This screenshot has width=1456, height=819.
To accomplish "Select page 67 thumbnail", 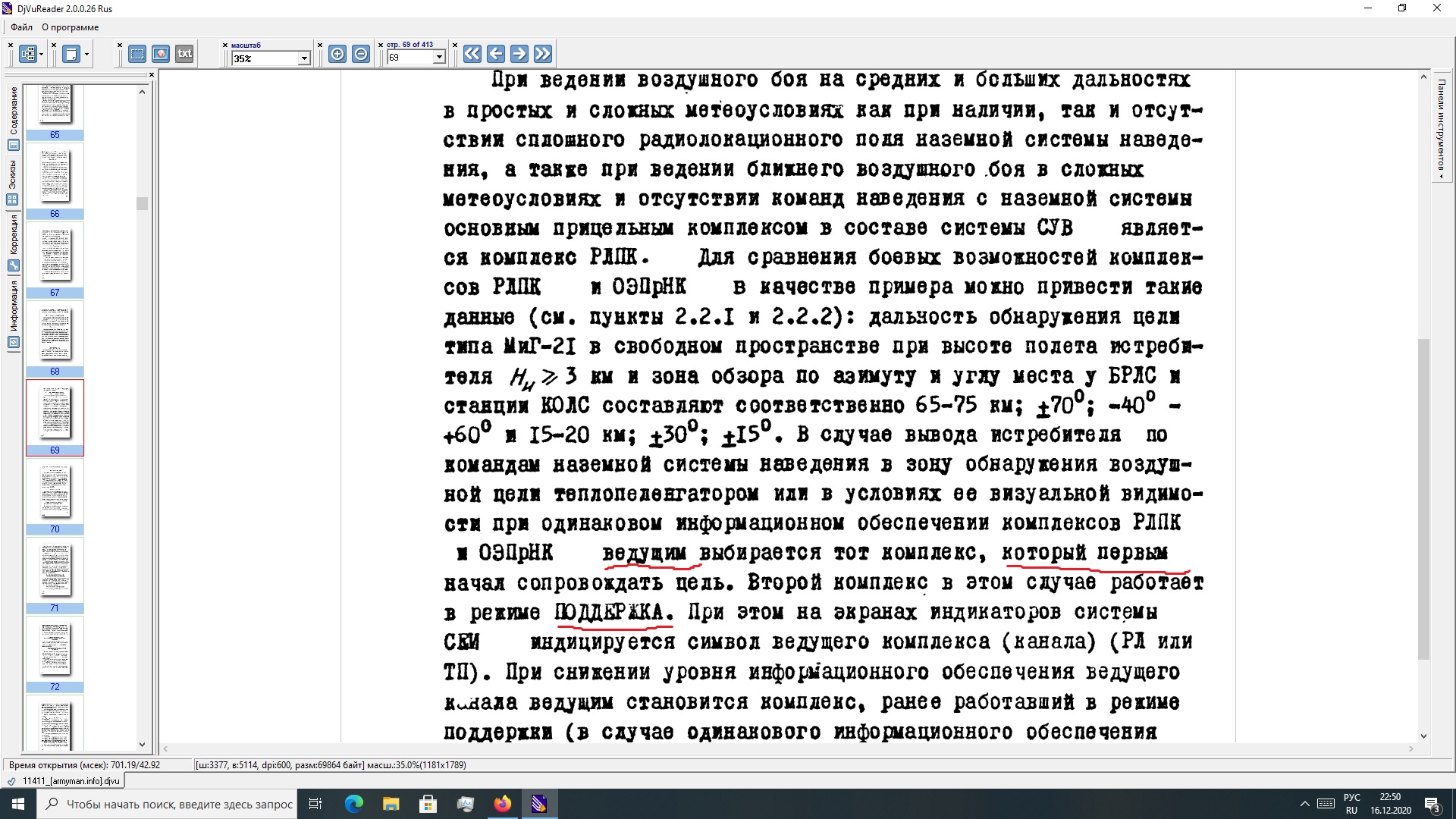I will click(55, 259).
